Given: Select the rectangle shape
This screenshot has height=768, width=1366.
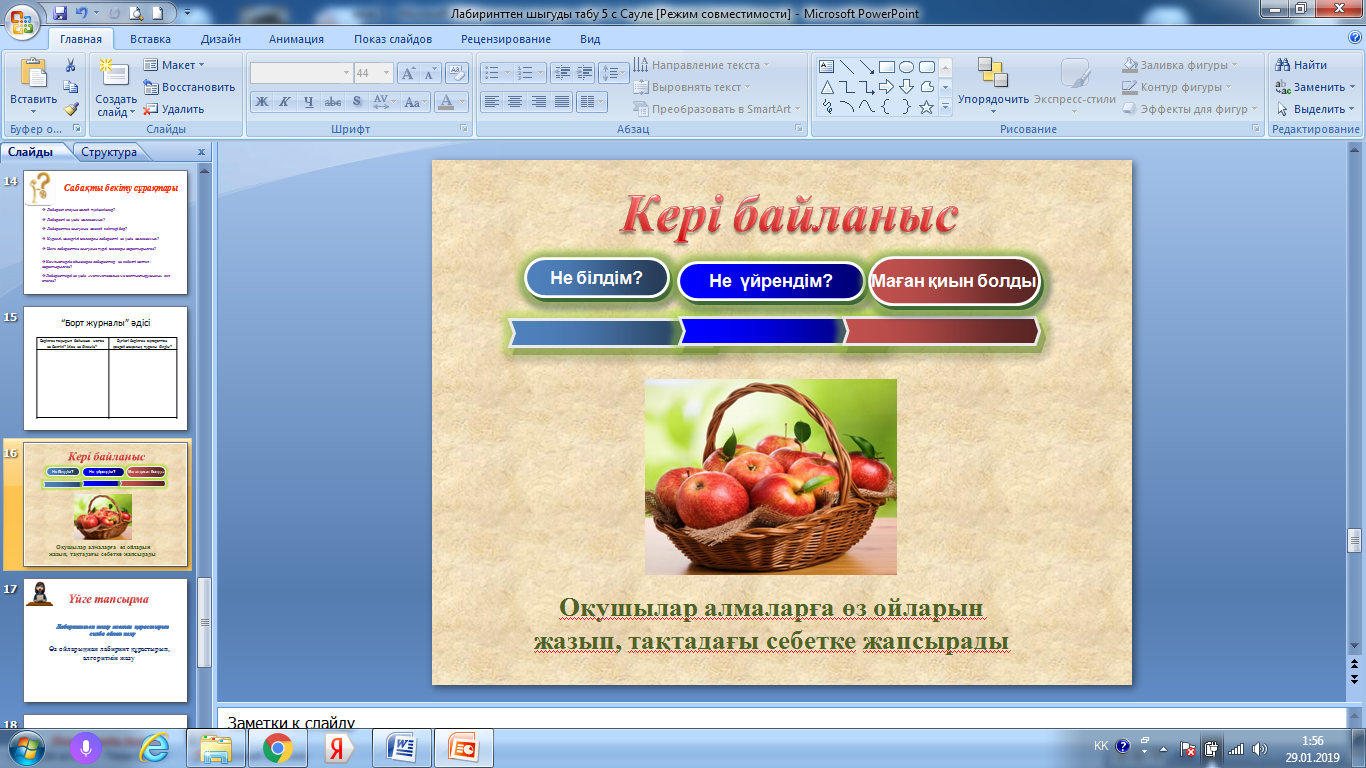Looking at the screenshot, I should coord(886,67).
